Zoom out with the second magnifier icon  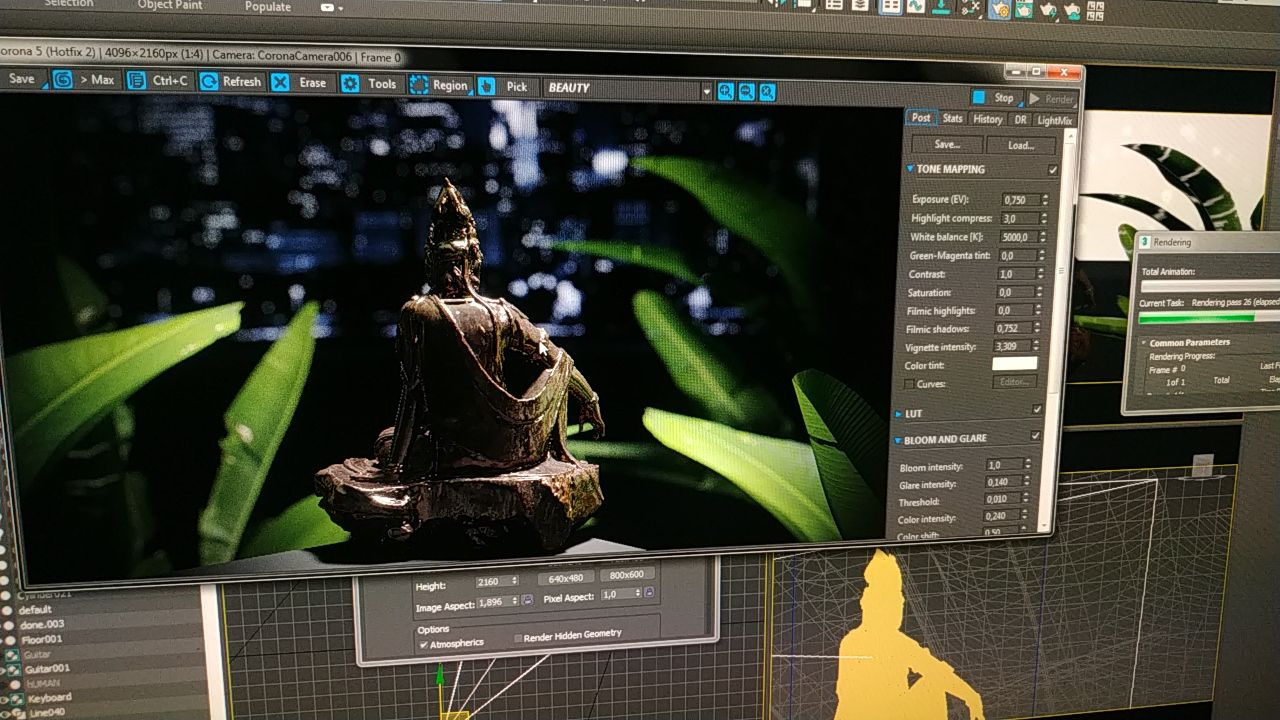click(746, 91)
